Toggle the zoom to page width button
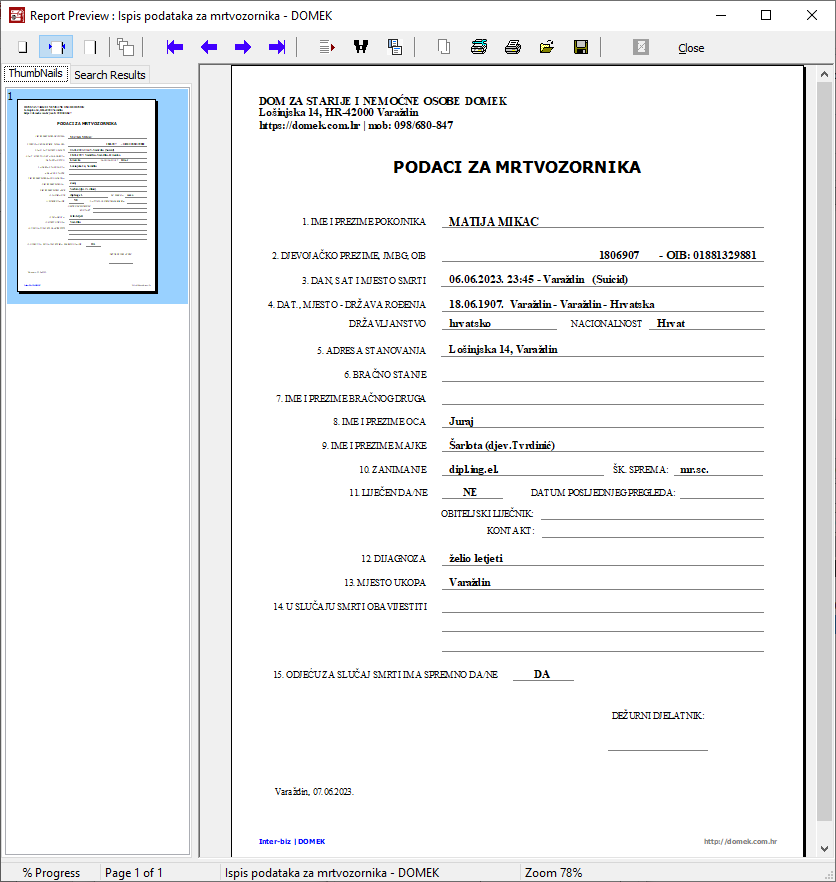Viewport: 836px width, 882px height. (56, 47)
